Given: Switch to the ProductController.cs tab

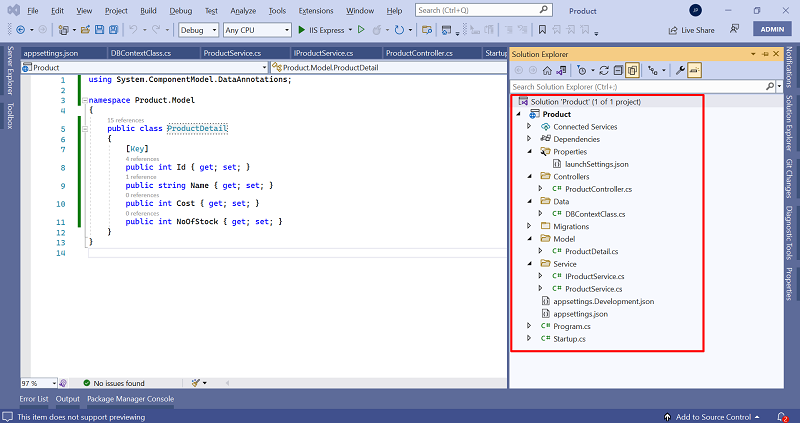Looking at the screenshot, I should click(x=419, y=52).
